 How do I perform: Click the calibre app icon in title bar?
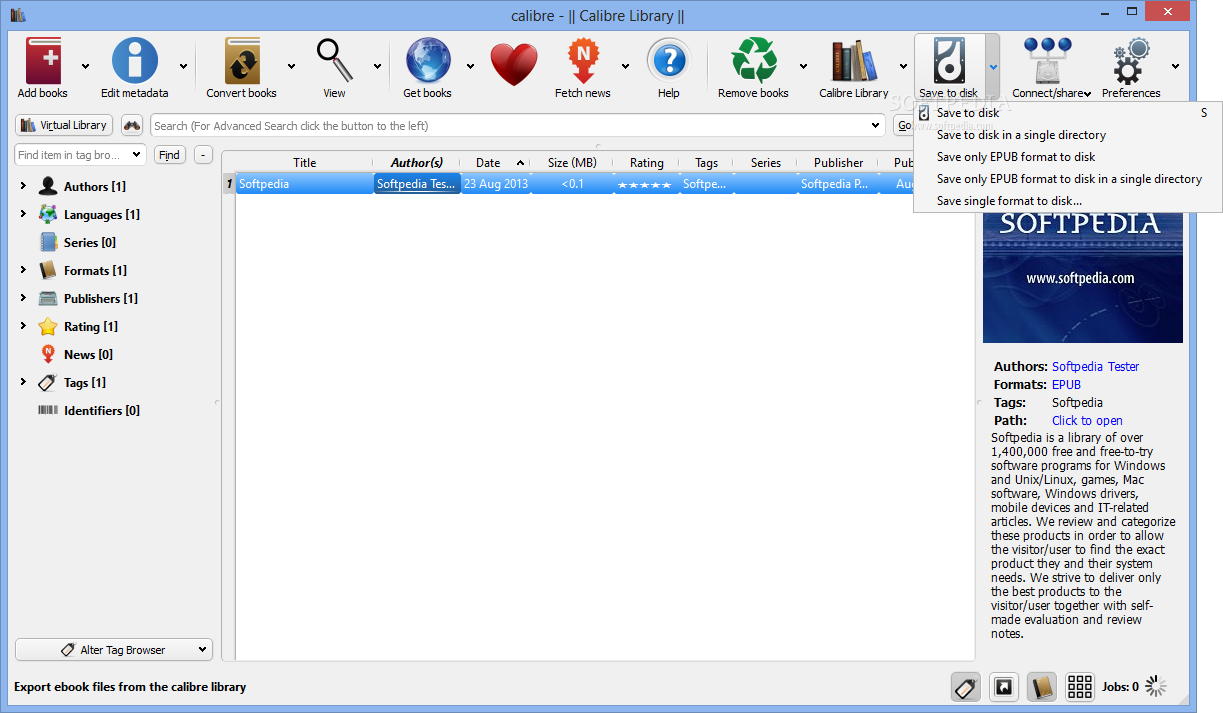pyautogui.click(x=18, y=14)
